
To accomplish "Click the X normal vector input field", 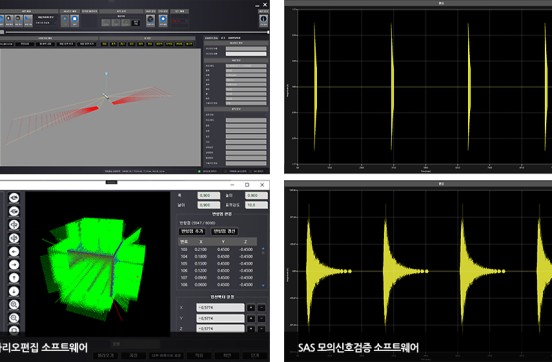I will [220, 308].
